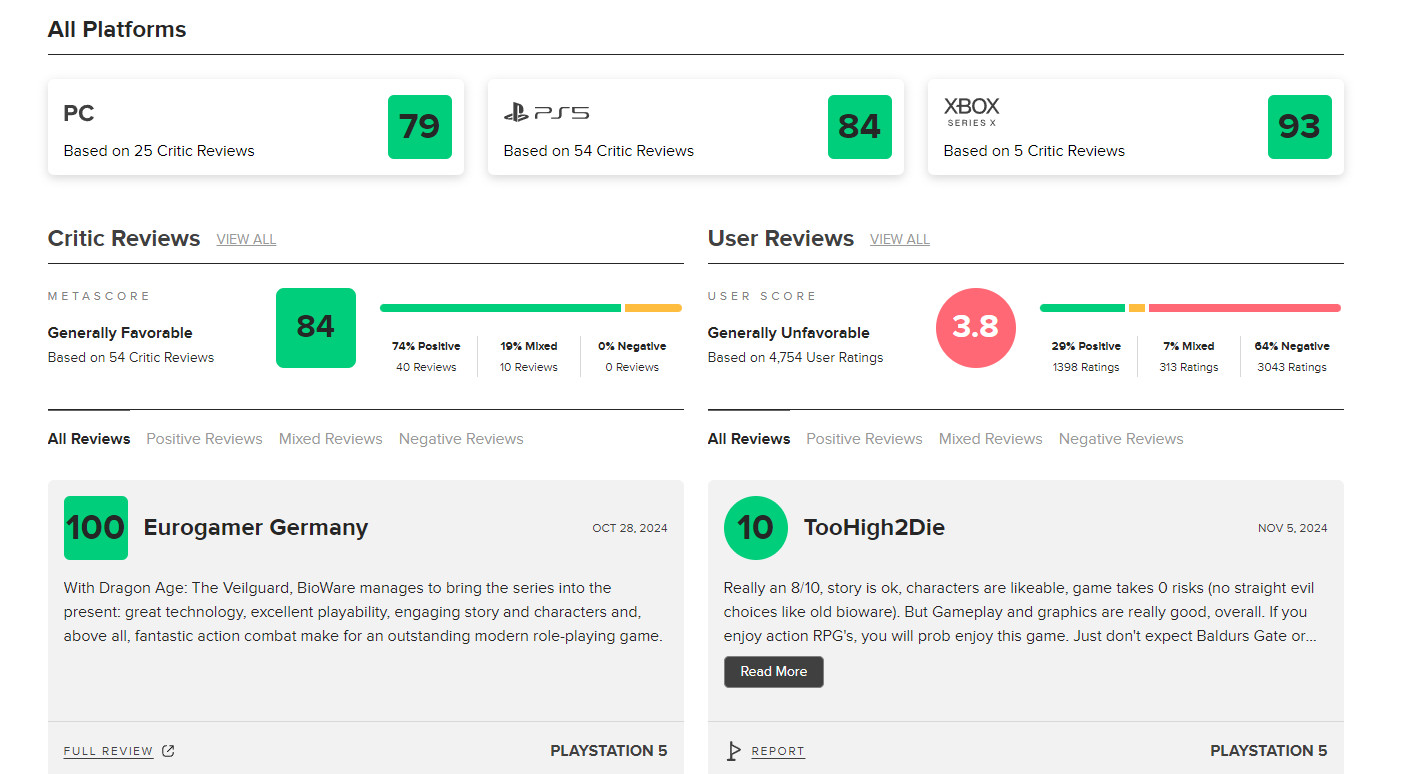The height and width of the screenshot is (774, 1417).
Task: Select user All Reviews tab
Action: (x=749, y=439)
